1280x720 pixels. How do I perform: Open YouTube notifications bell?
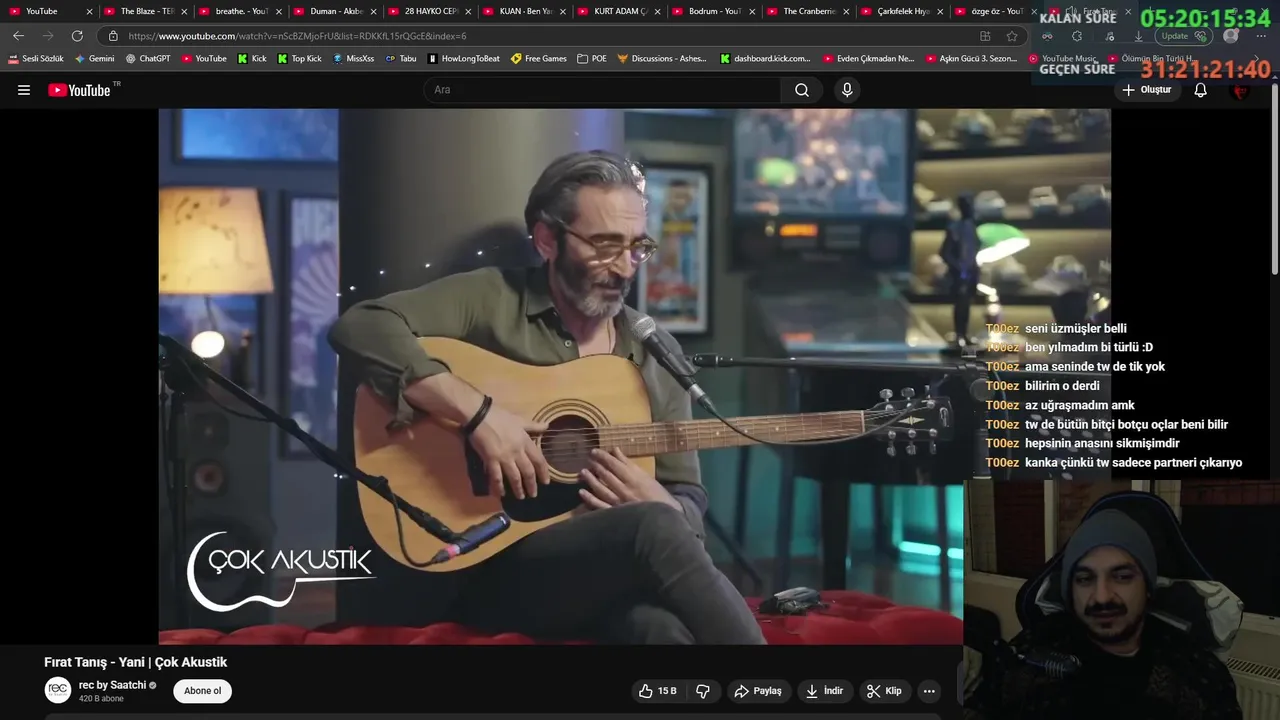point(1200,90)
